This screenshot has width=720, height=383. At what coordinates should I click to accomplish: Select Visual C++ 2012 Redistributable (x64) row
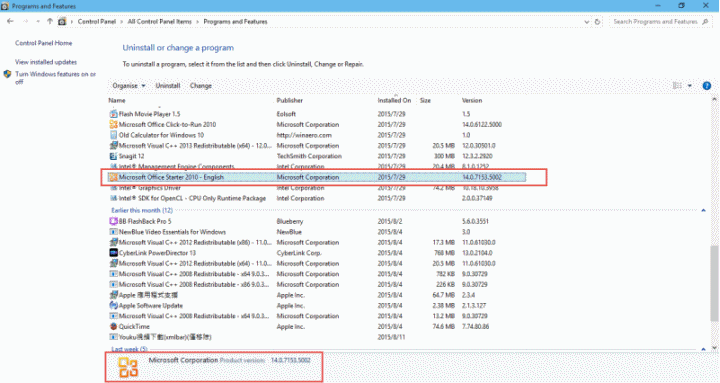tap(316, 264)
